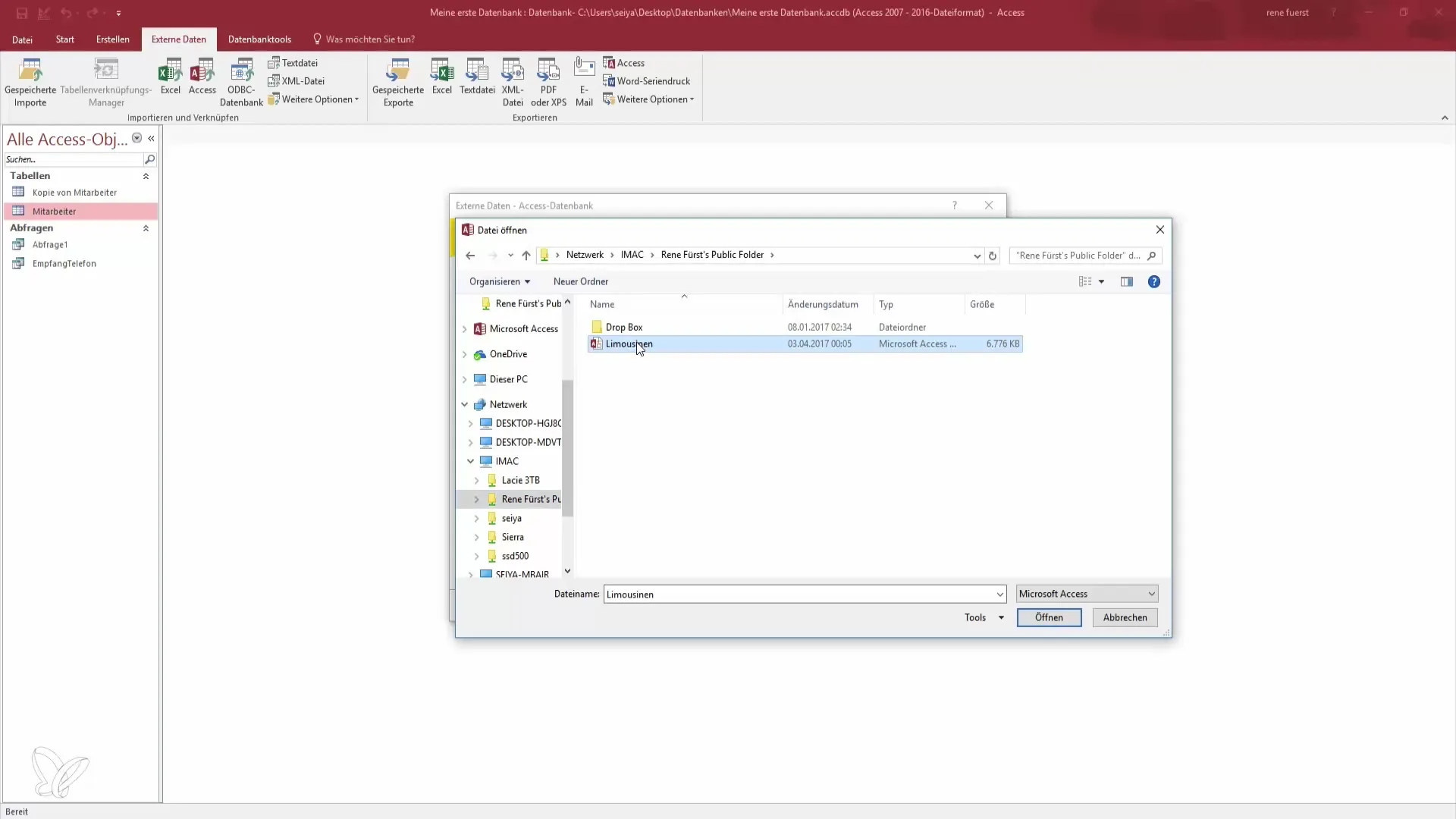Select seiya folder in tree
Viewport: 1456px width, 819px height.
pos(511,518)
